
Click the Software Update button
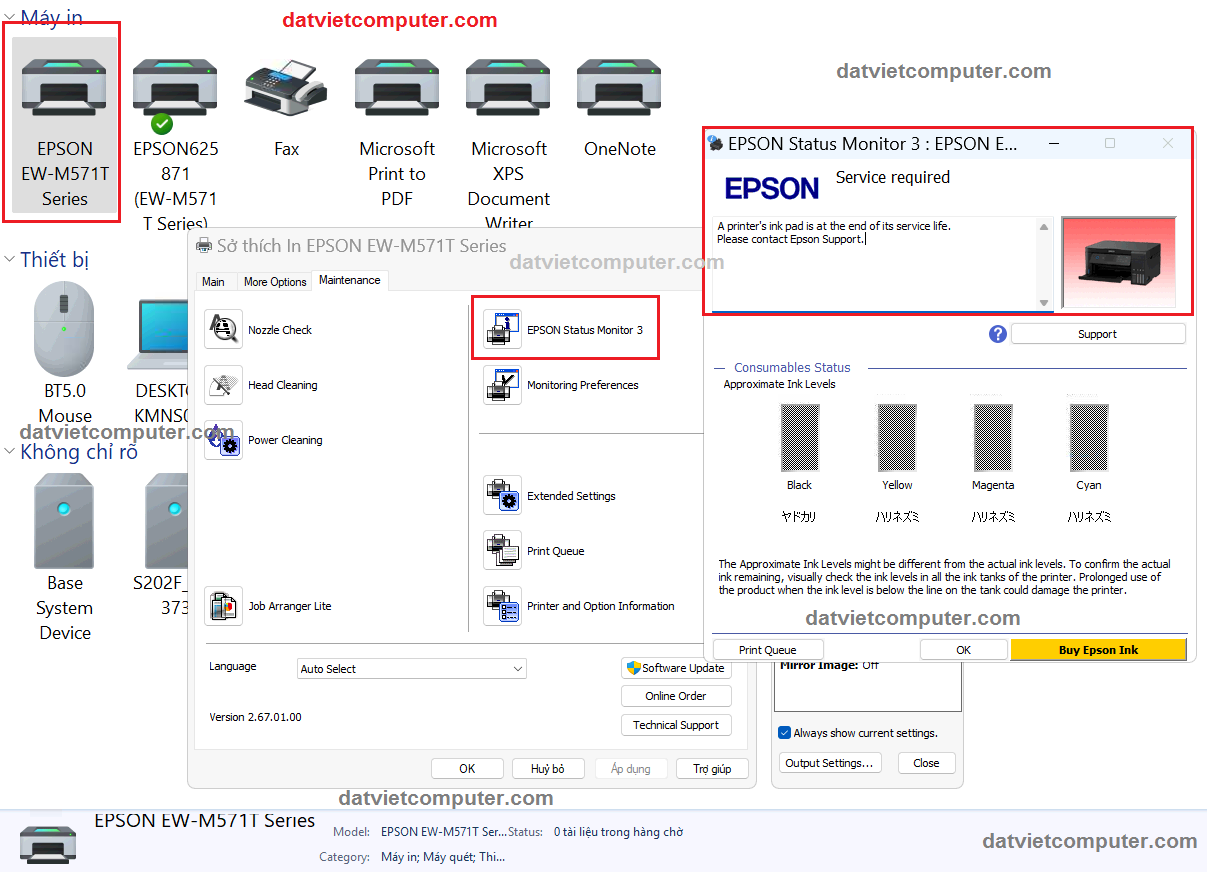coord(675,668)
